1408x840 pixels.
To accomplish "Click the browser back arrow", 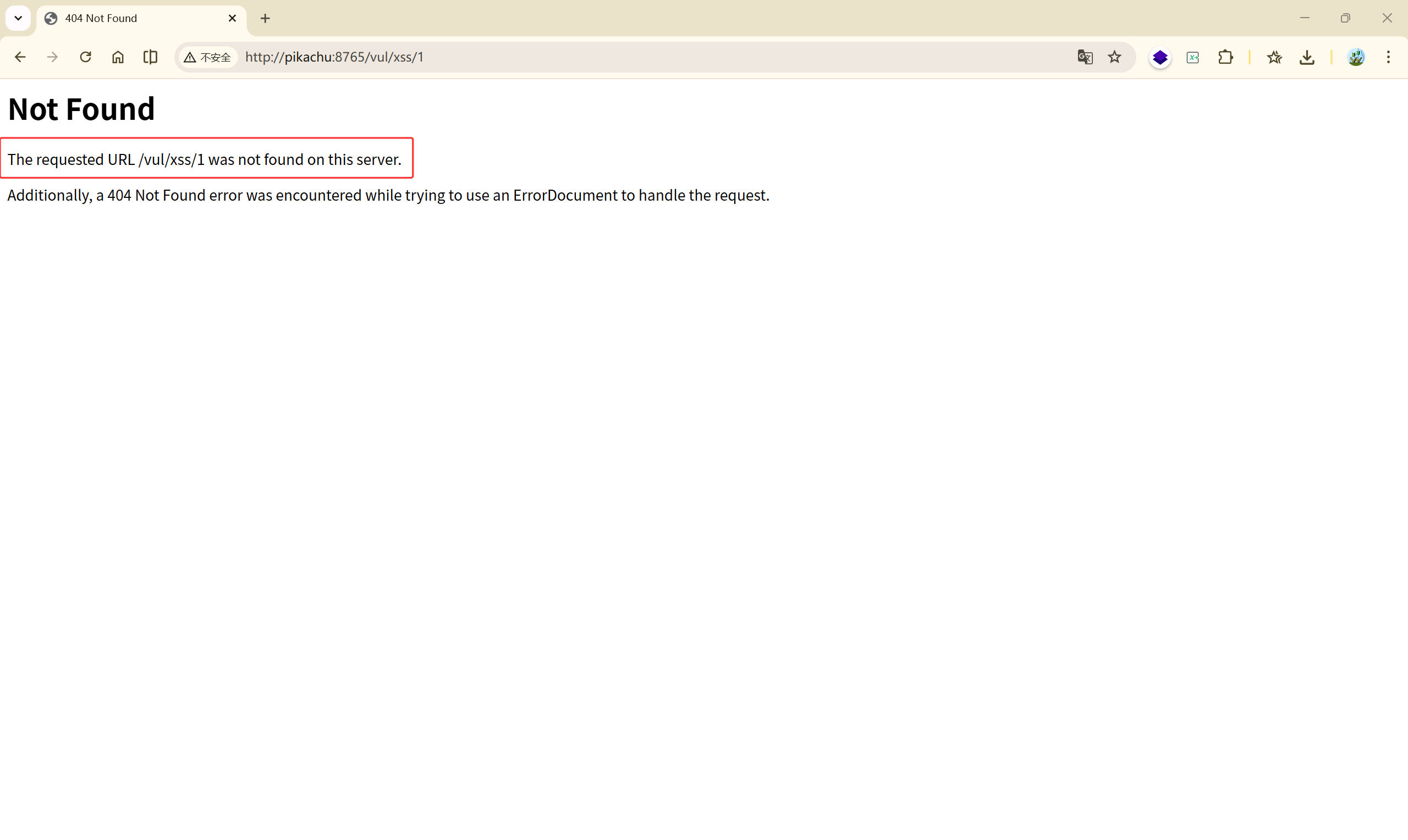I will (x=20, y=57).
